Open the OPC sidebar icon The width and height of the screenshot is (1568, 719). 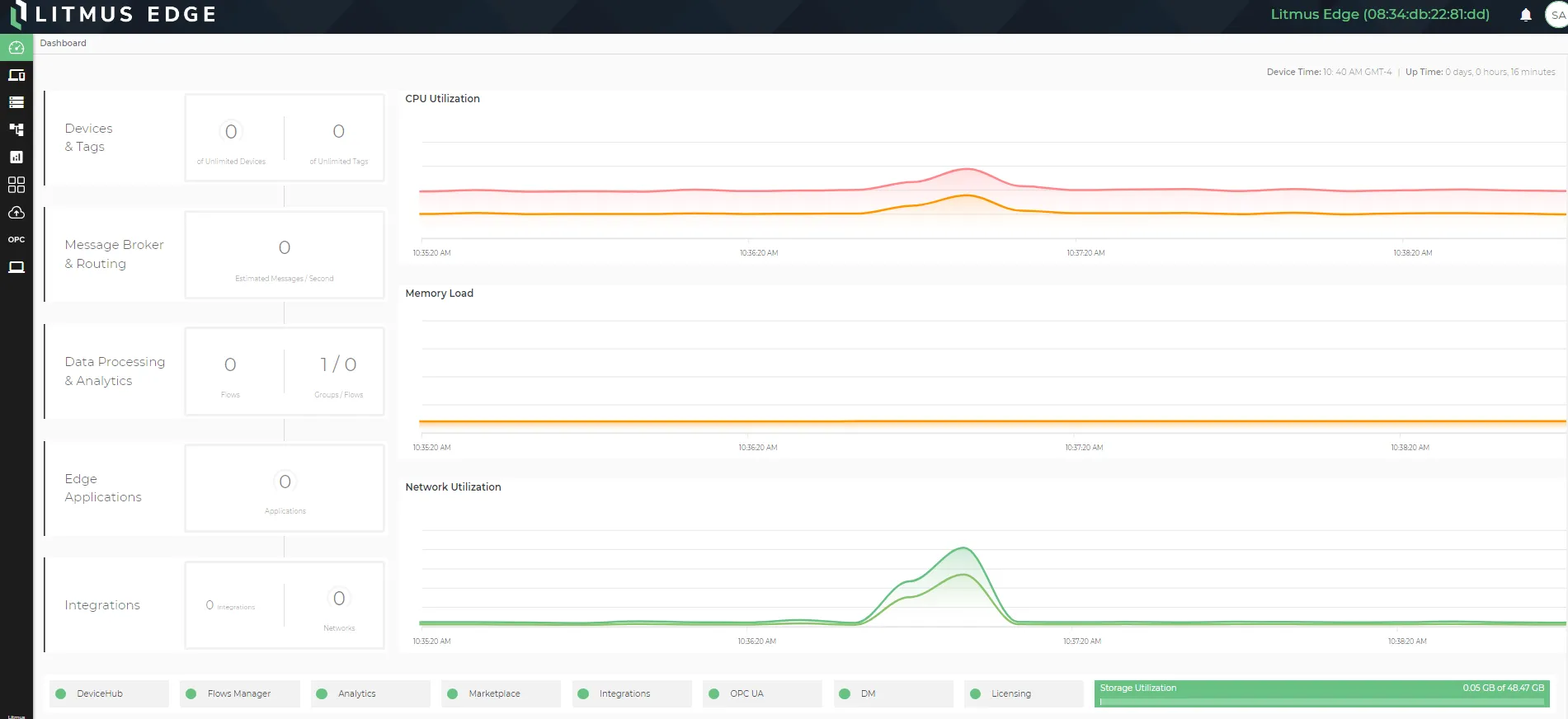[16, 240]
